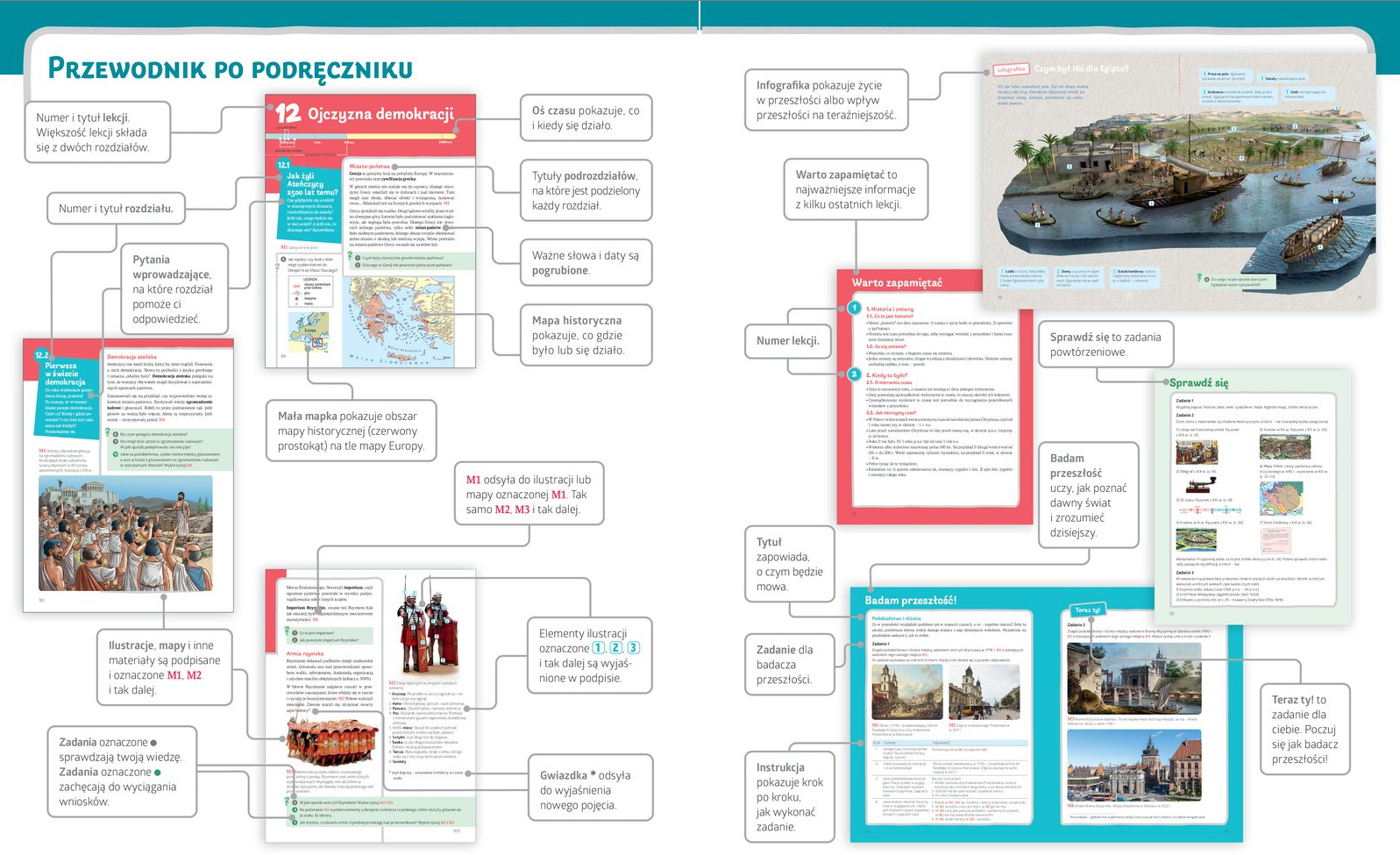Open the ancient Greece historical map
The width and height of the screenshot is (1400, 855).
point(402,320)
